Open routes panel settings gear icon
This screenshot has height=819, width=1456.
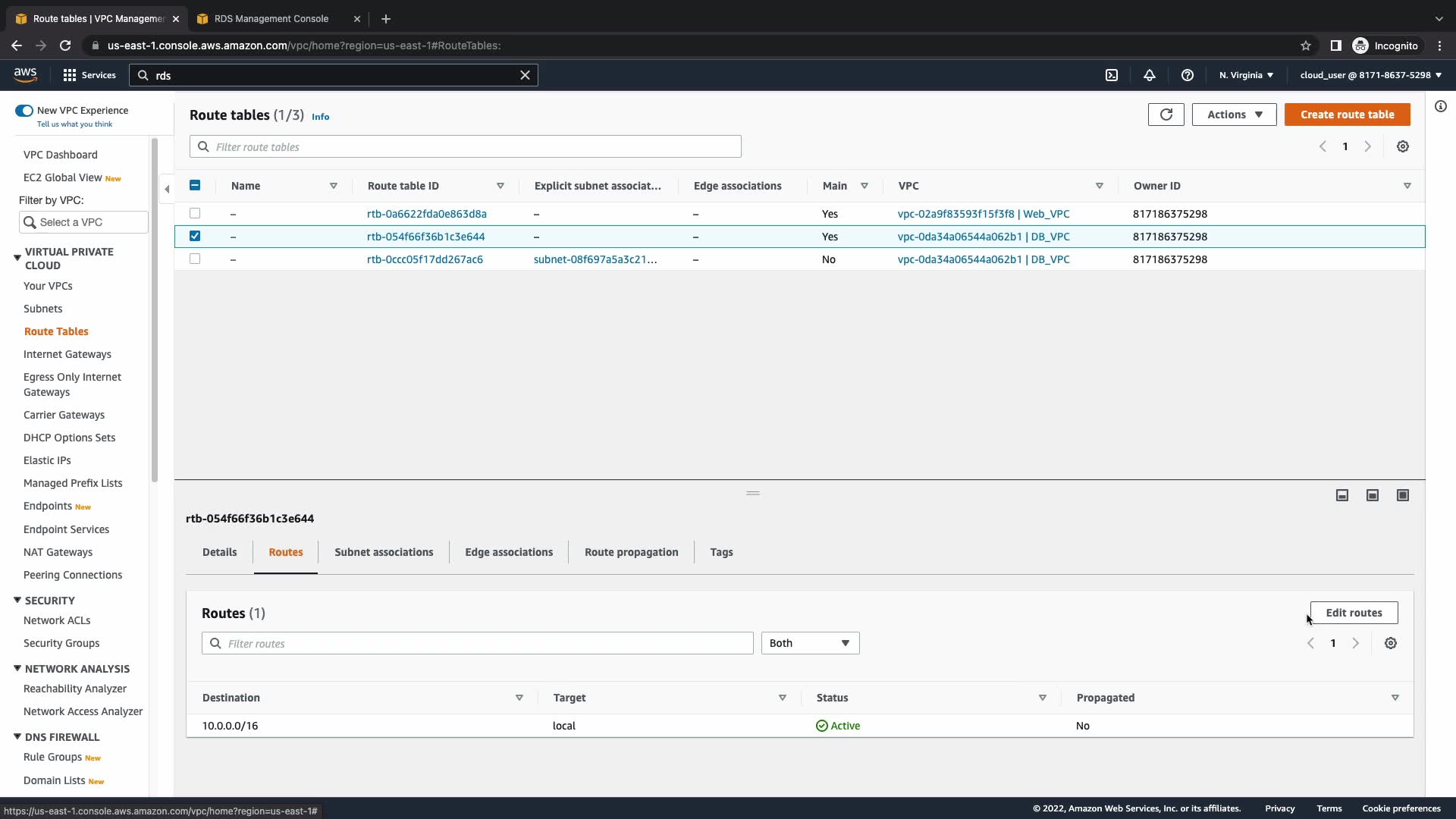(x=1391, y=643)
